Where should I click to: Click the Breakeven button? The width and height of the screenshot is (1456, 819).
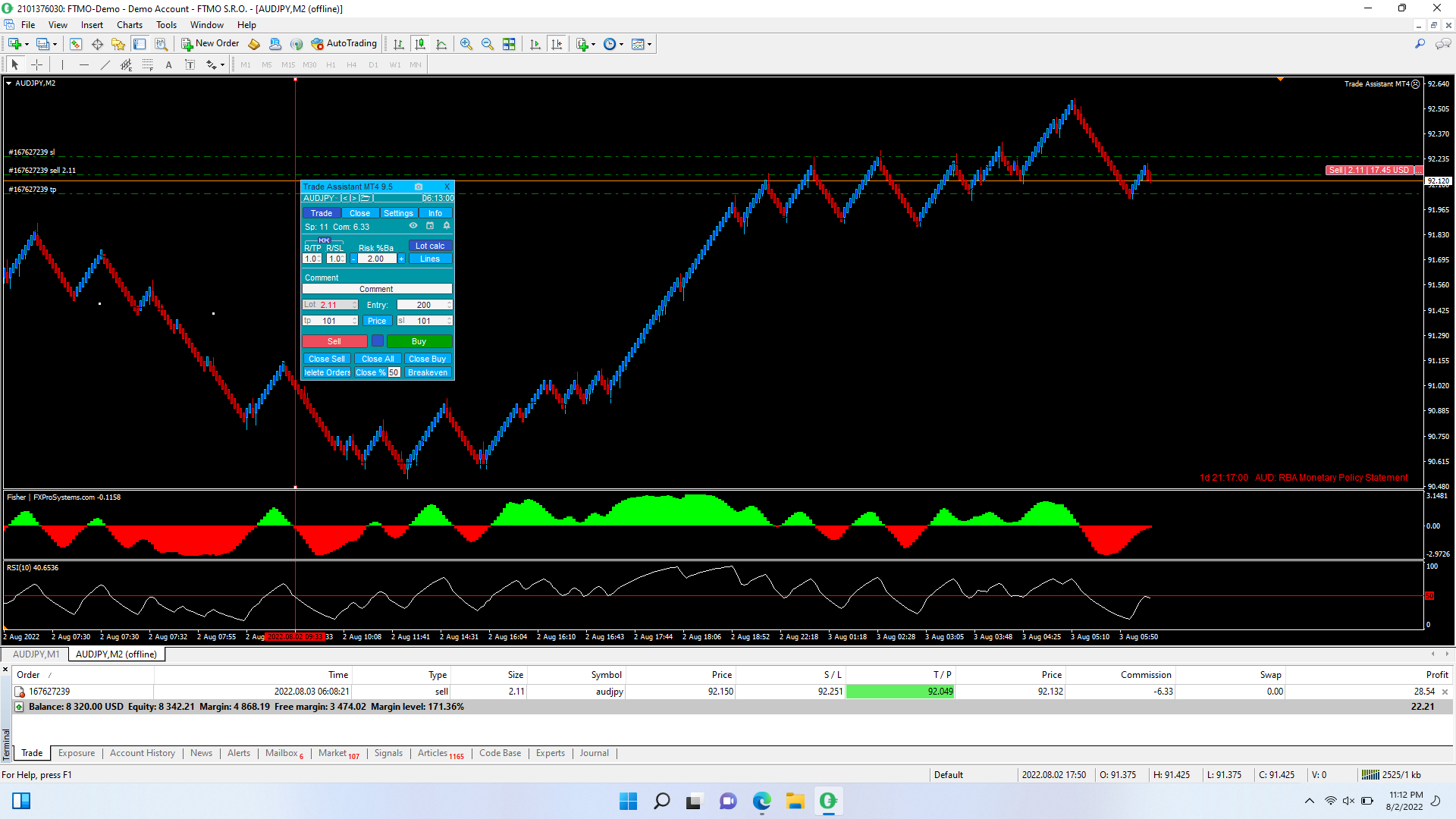[x=427, y=372]
